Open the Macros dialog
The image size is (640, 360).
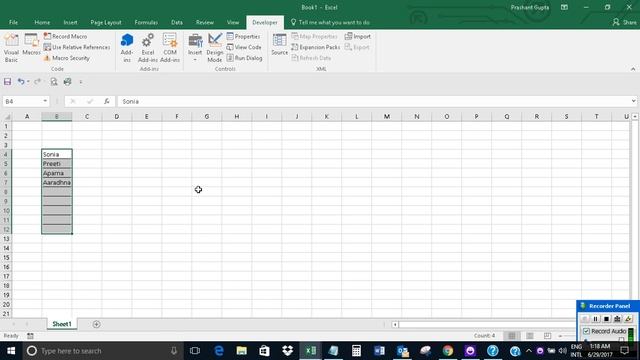pos(31,45)
